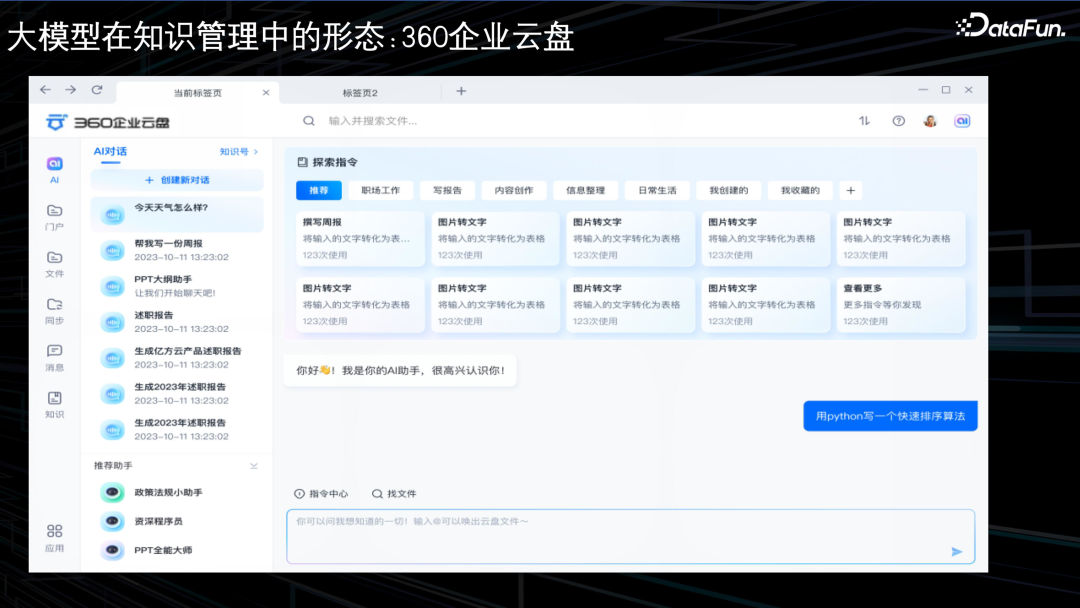Click the search magnifier in the top bar
This screenshot has height=608, width=1080.
tap(308, 120)
